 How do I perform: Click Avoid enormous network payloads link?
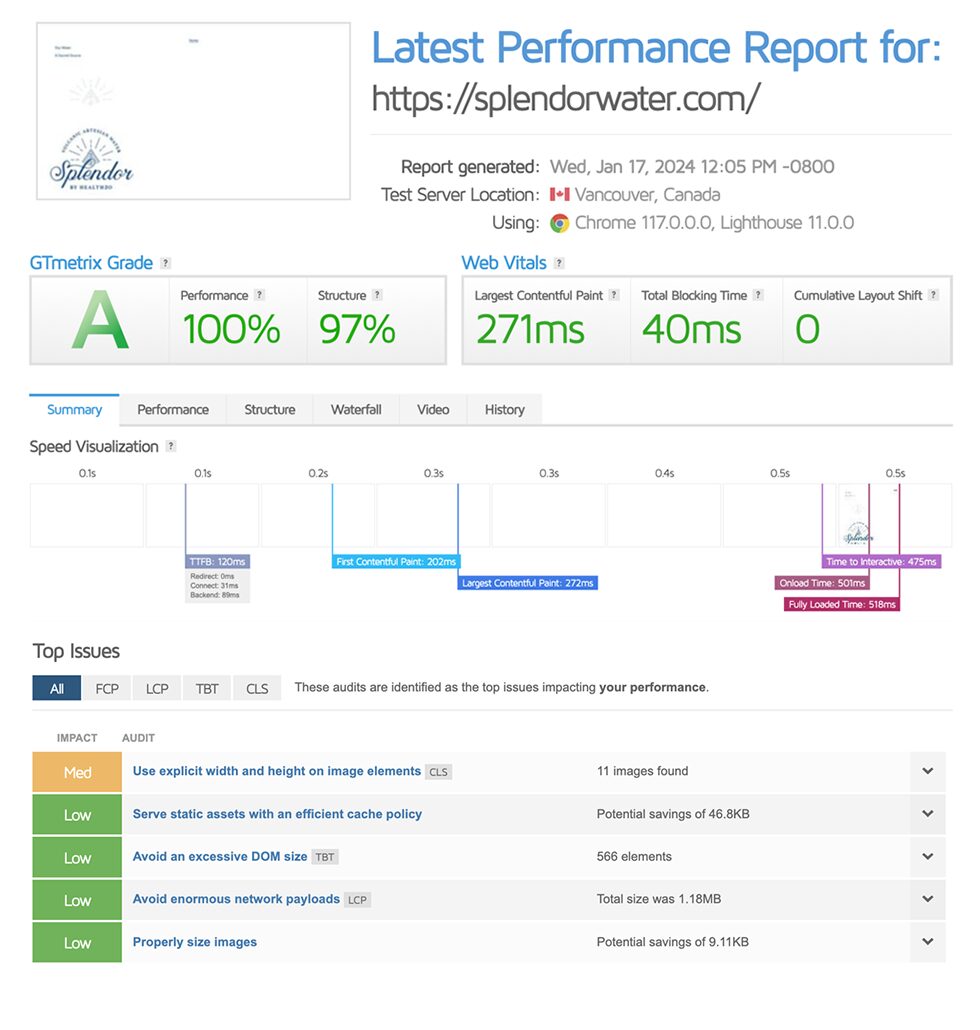(236, 899)
